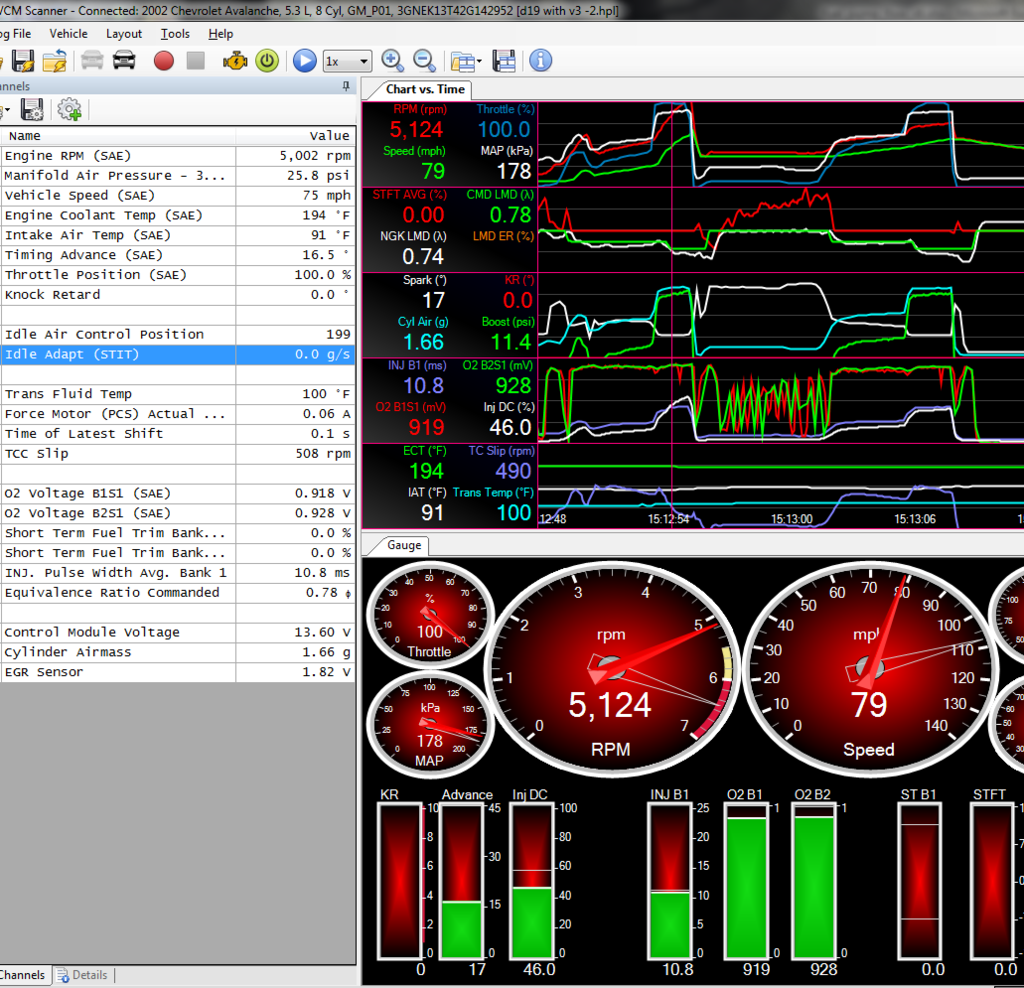1024x988 pixels.
Task: Click the grey stop recording square
Action: pyautogui.click(x=195, y=61)
